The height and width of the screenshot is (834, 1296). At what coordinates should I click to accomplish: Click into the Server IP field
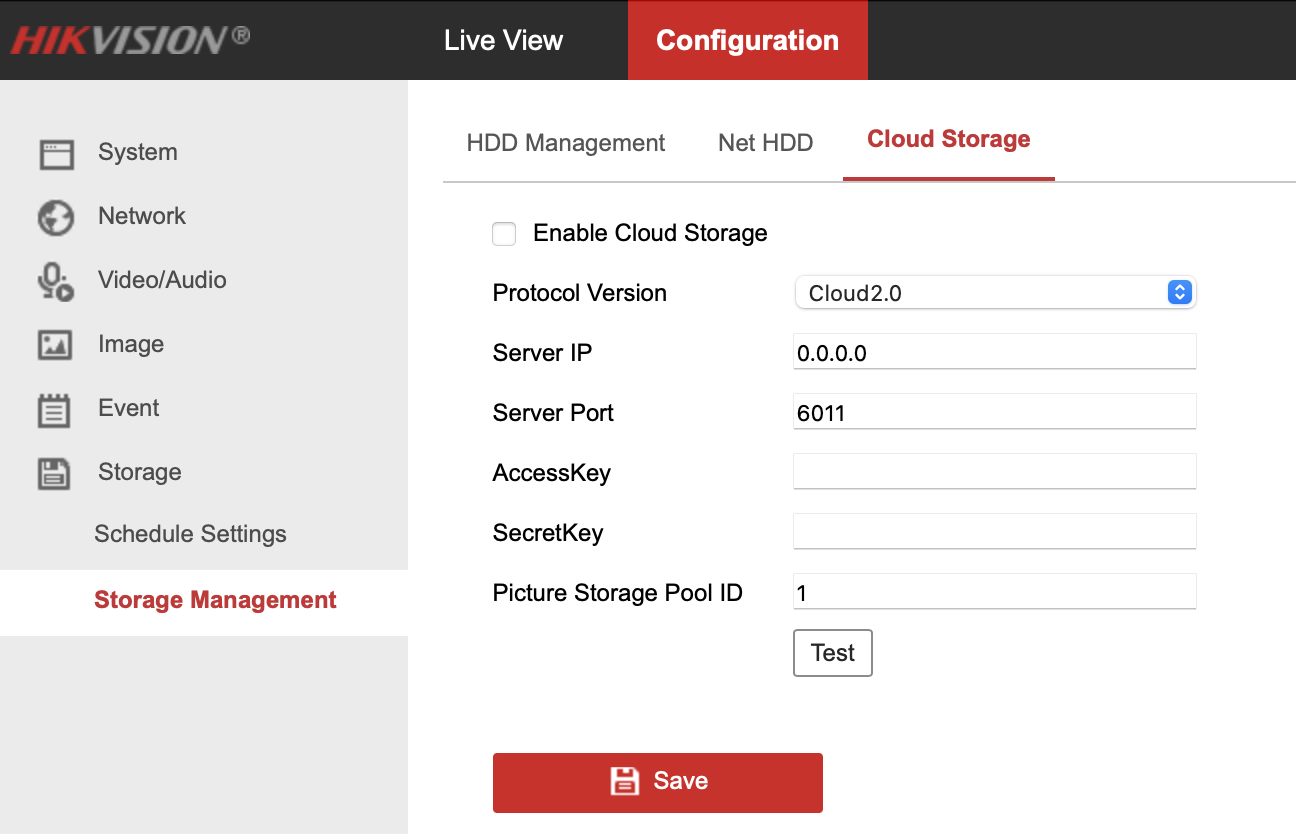(x=994, y=352)
